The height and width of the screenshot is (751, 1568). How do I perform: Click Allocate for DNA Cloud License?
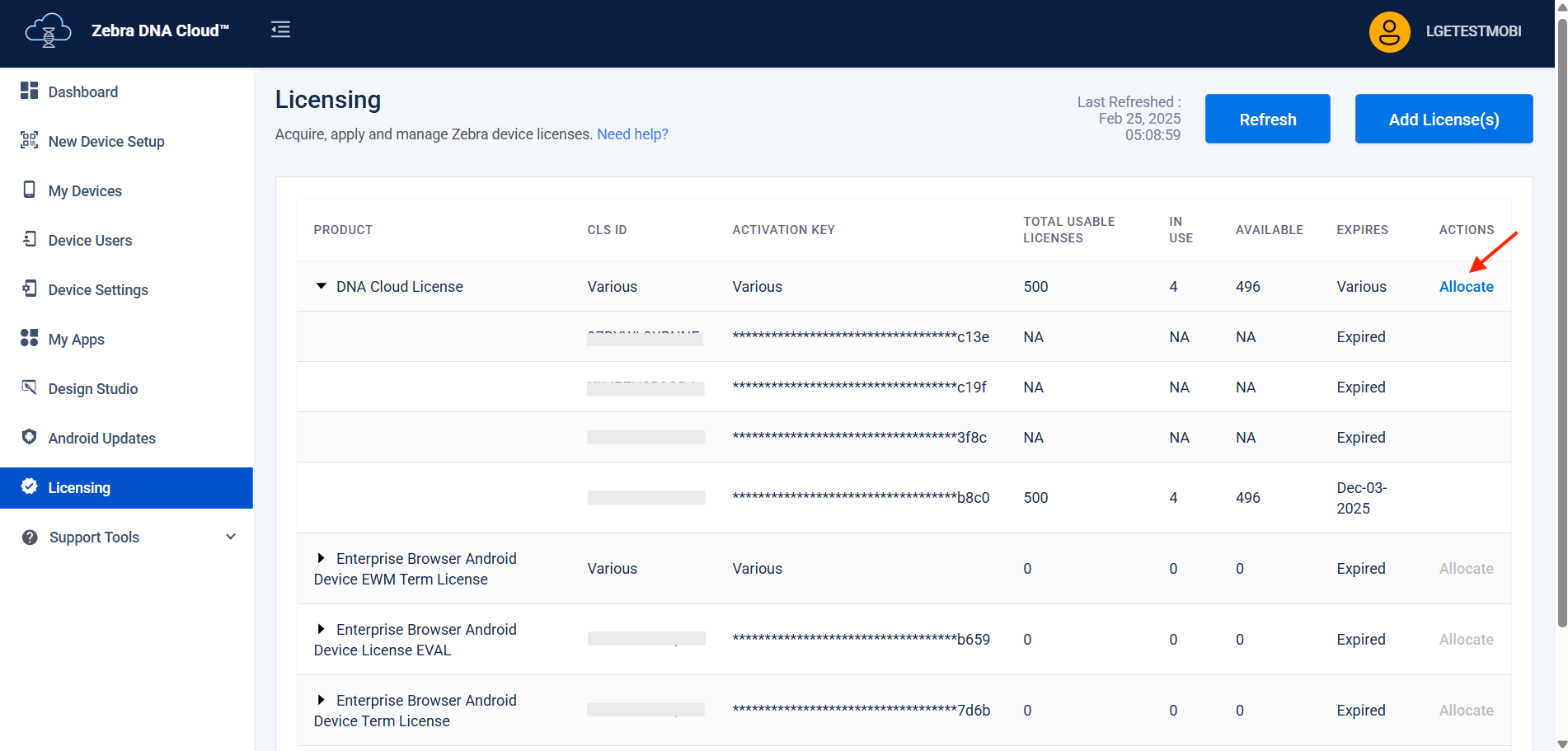point(1466,287)
